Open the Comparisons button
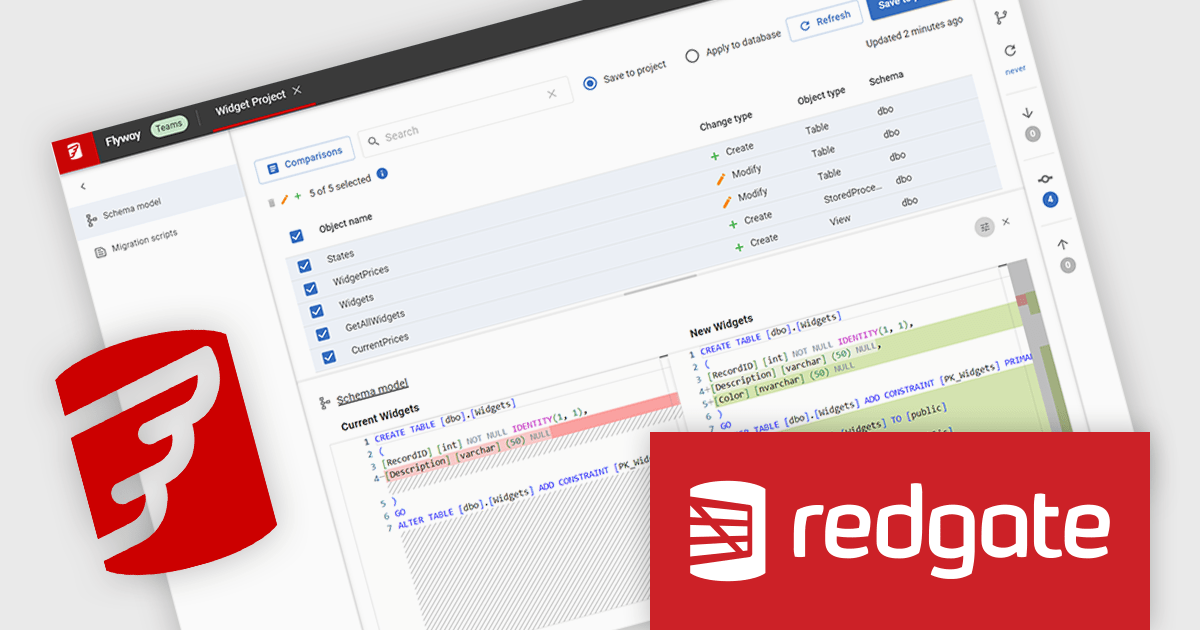Viewport: 1200px width, 630px height. coord(305,160)
